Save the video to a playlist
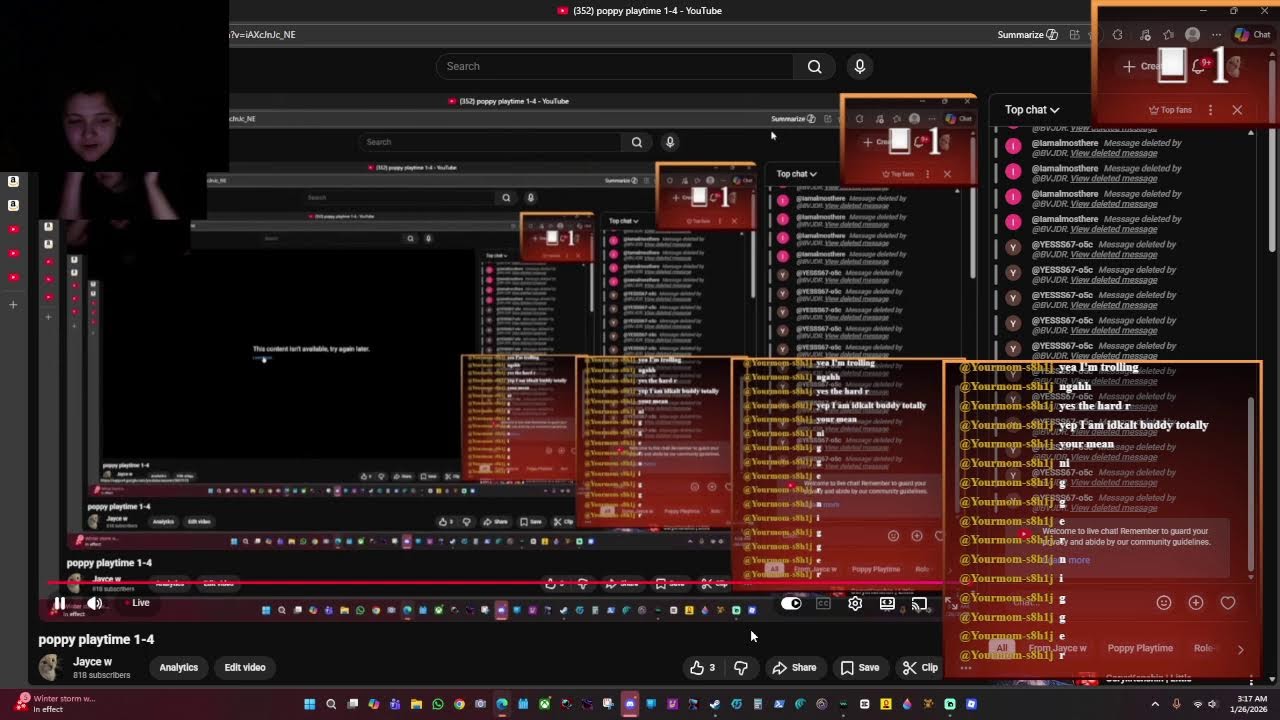The height and width of the screenshot is (720, 1280). [860, 667]
